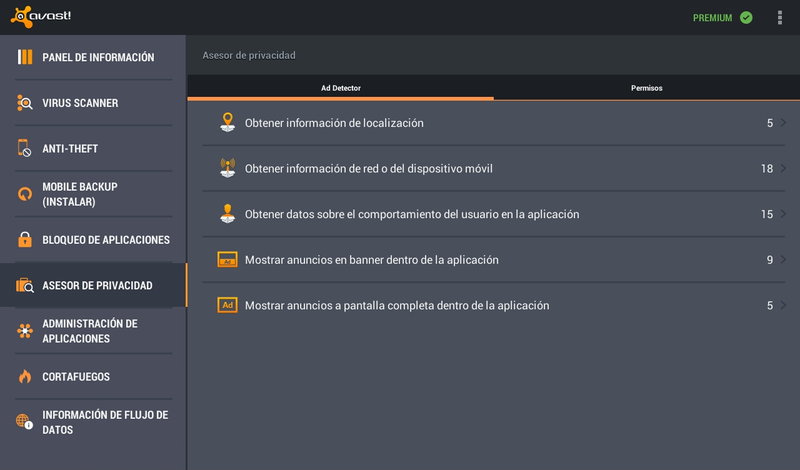Click the PREMIUM status label
This screenshot has width=800, height=470.
tap(712, 18)
